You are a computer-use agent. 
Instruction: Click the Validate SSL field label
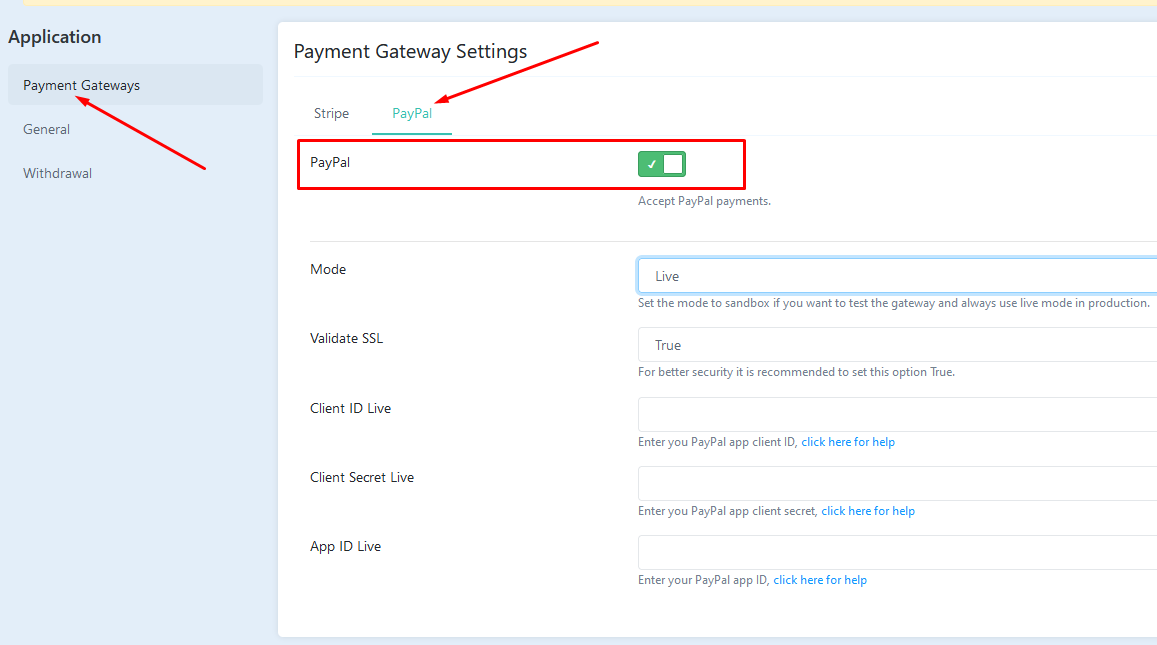(x=346, y=339)
